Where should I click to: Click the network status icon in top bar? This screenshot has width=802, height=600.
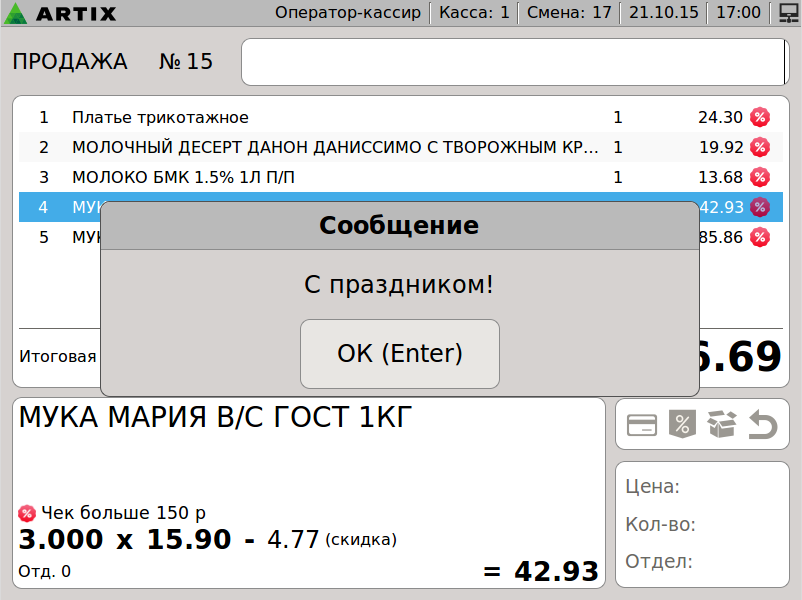click(x=784, y=13)
